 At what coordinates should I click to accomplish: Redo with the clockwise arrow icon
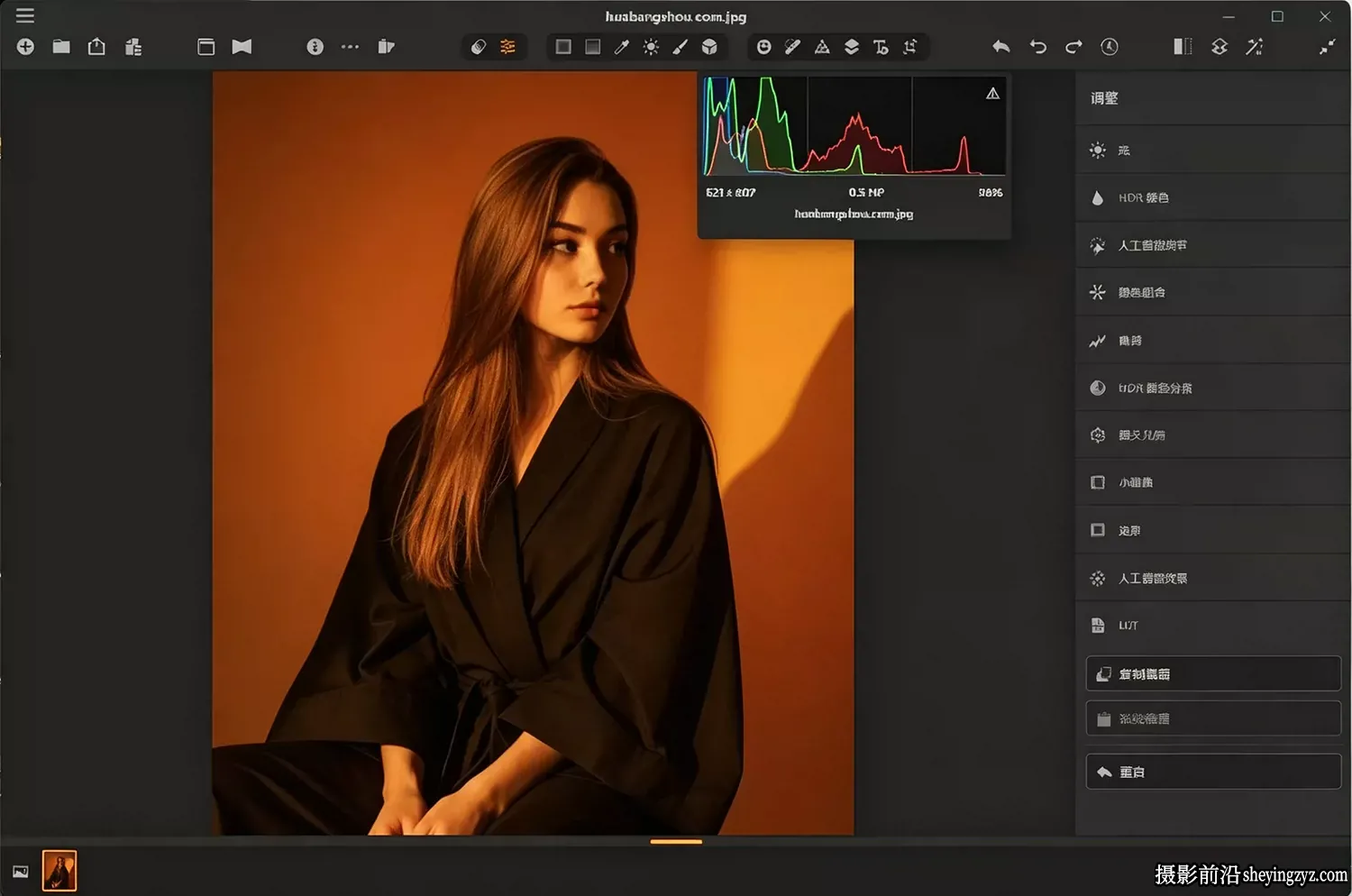tap(1073, 47)
